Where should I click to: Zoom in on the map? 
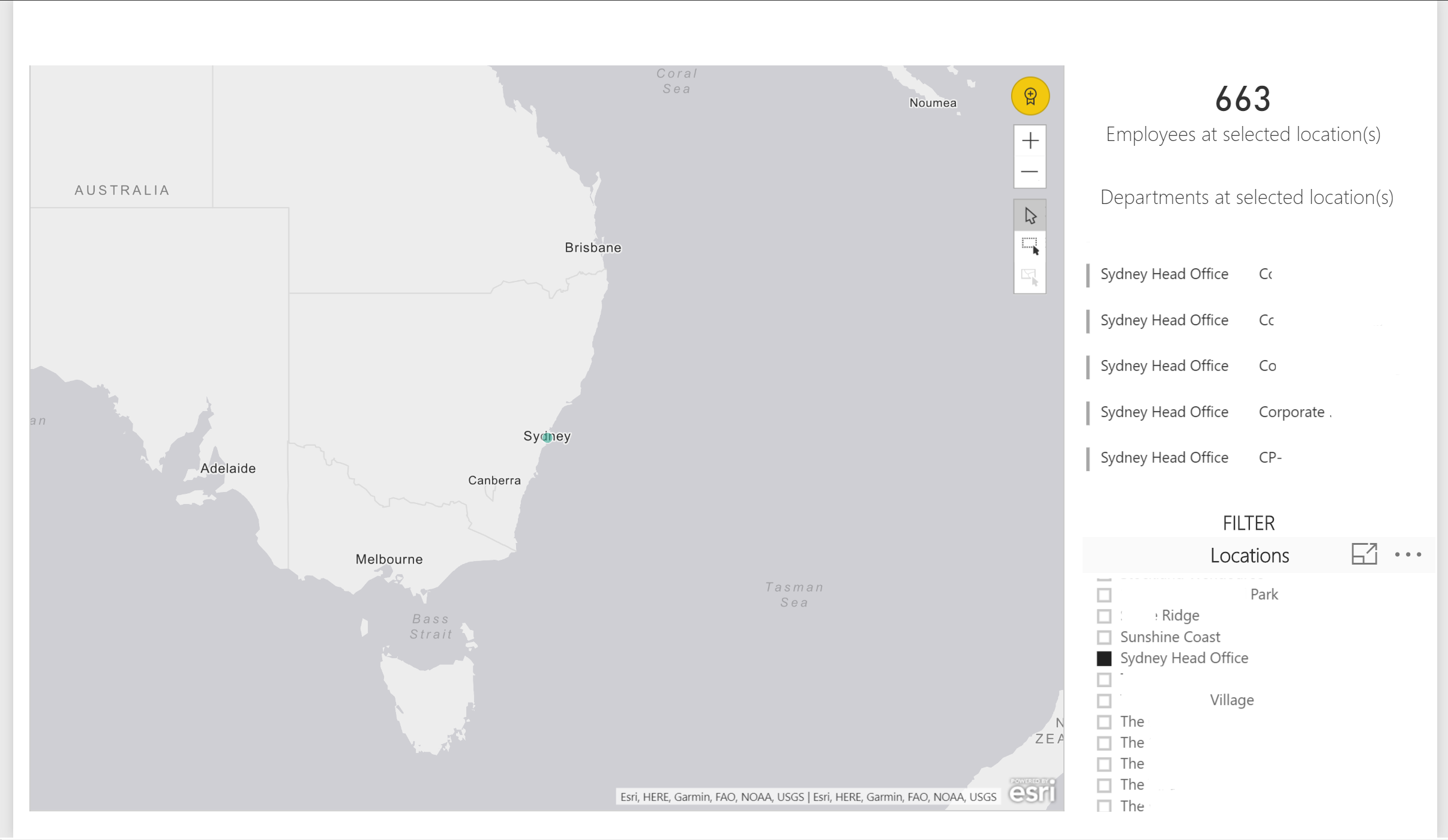click(1030, 141)
